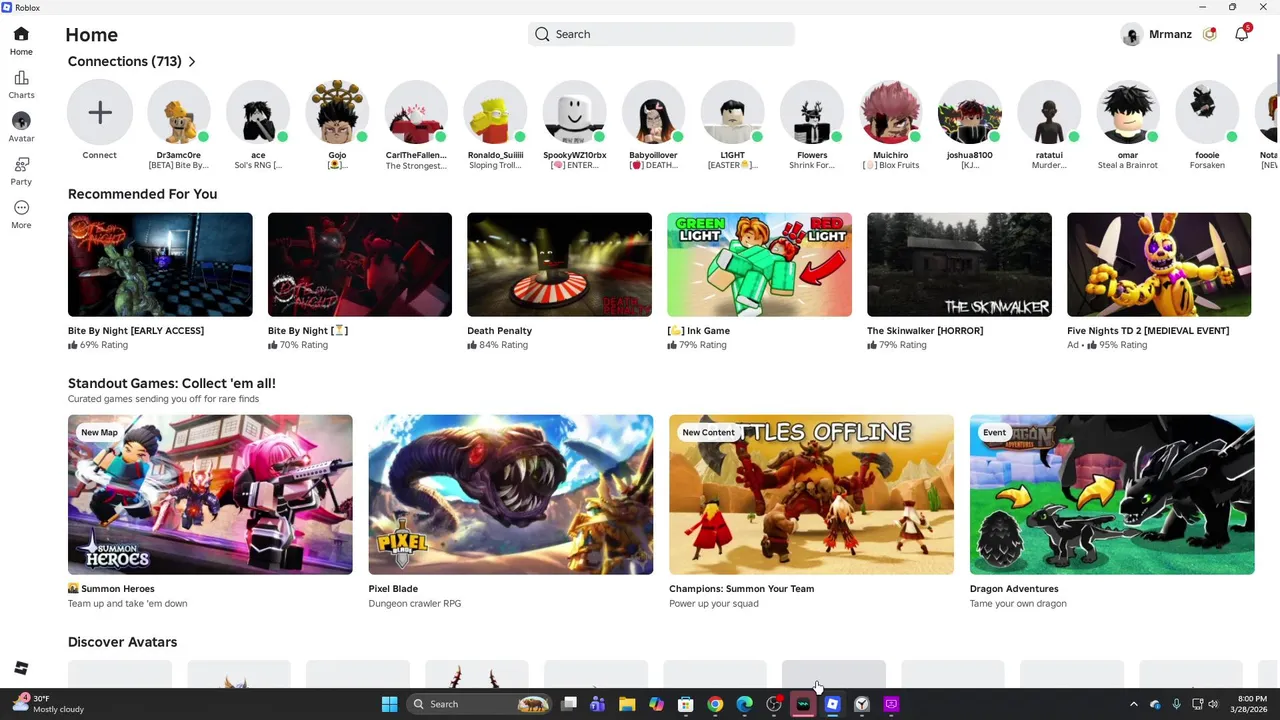The image size is (1280, 720).
Task: Expand Connections (713) with the chevron
Action: coord(192,62)
